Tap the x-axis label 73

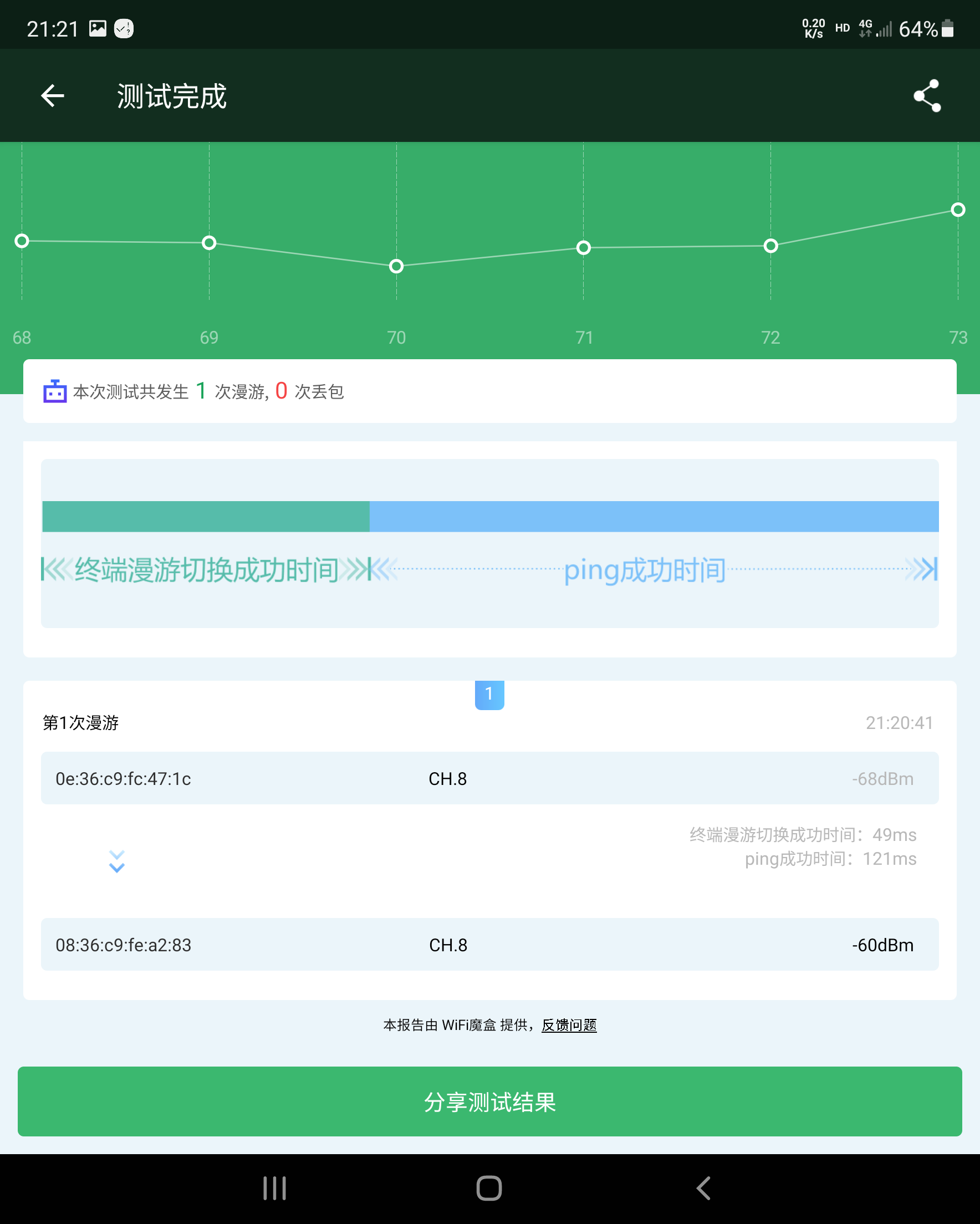click(x=958, y=338)
